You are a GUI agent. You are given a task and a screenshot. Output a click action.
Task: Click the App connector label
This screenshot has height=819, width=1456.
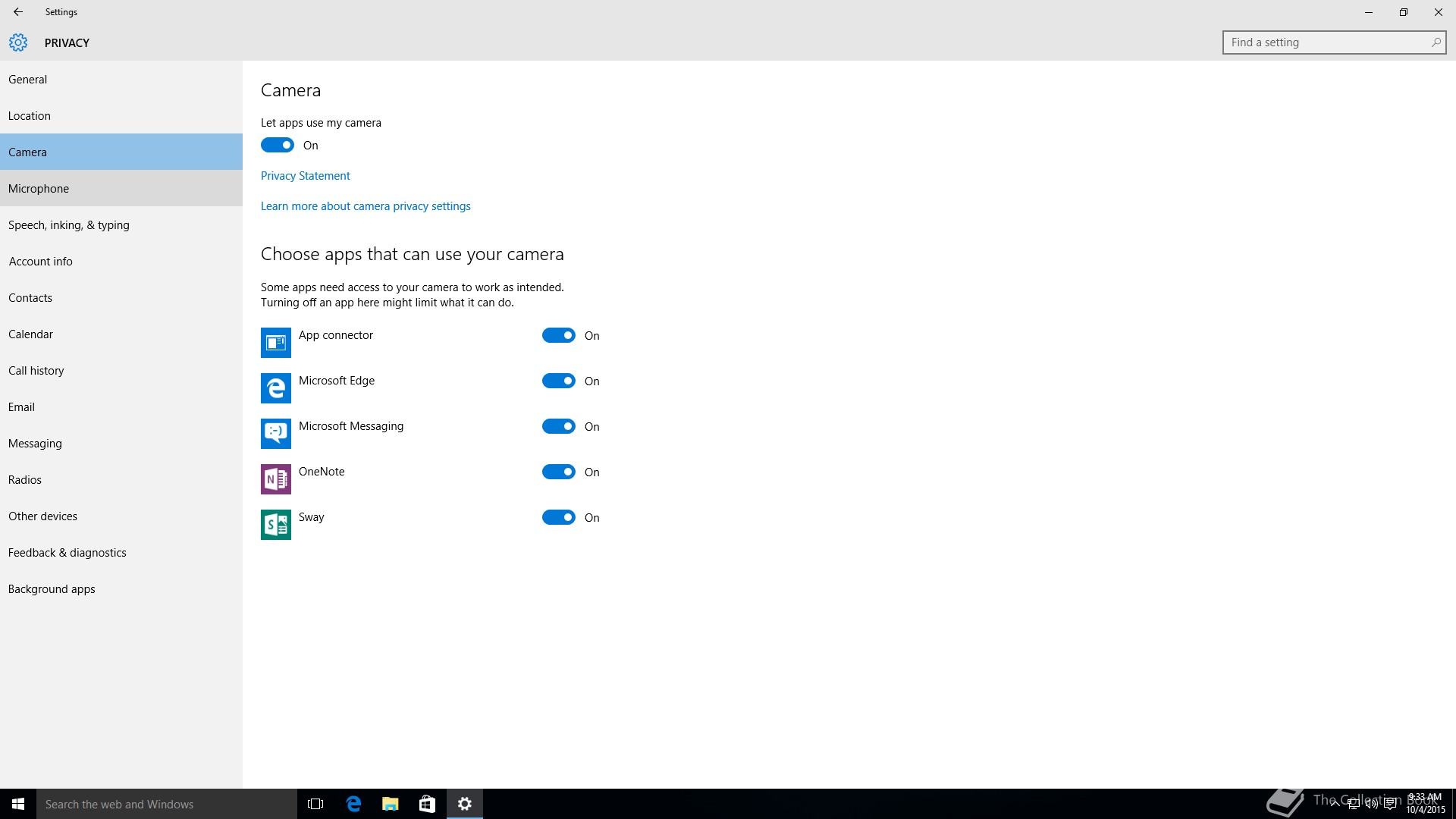point(336,335)
